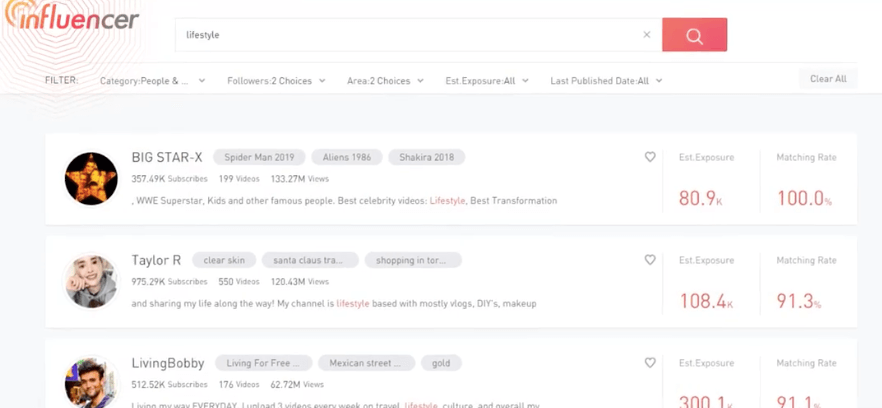The image size is (882, 408).
Task: Click the 133.27M Views text
Action: pyautogui.click(x=300, y=179)
